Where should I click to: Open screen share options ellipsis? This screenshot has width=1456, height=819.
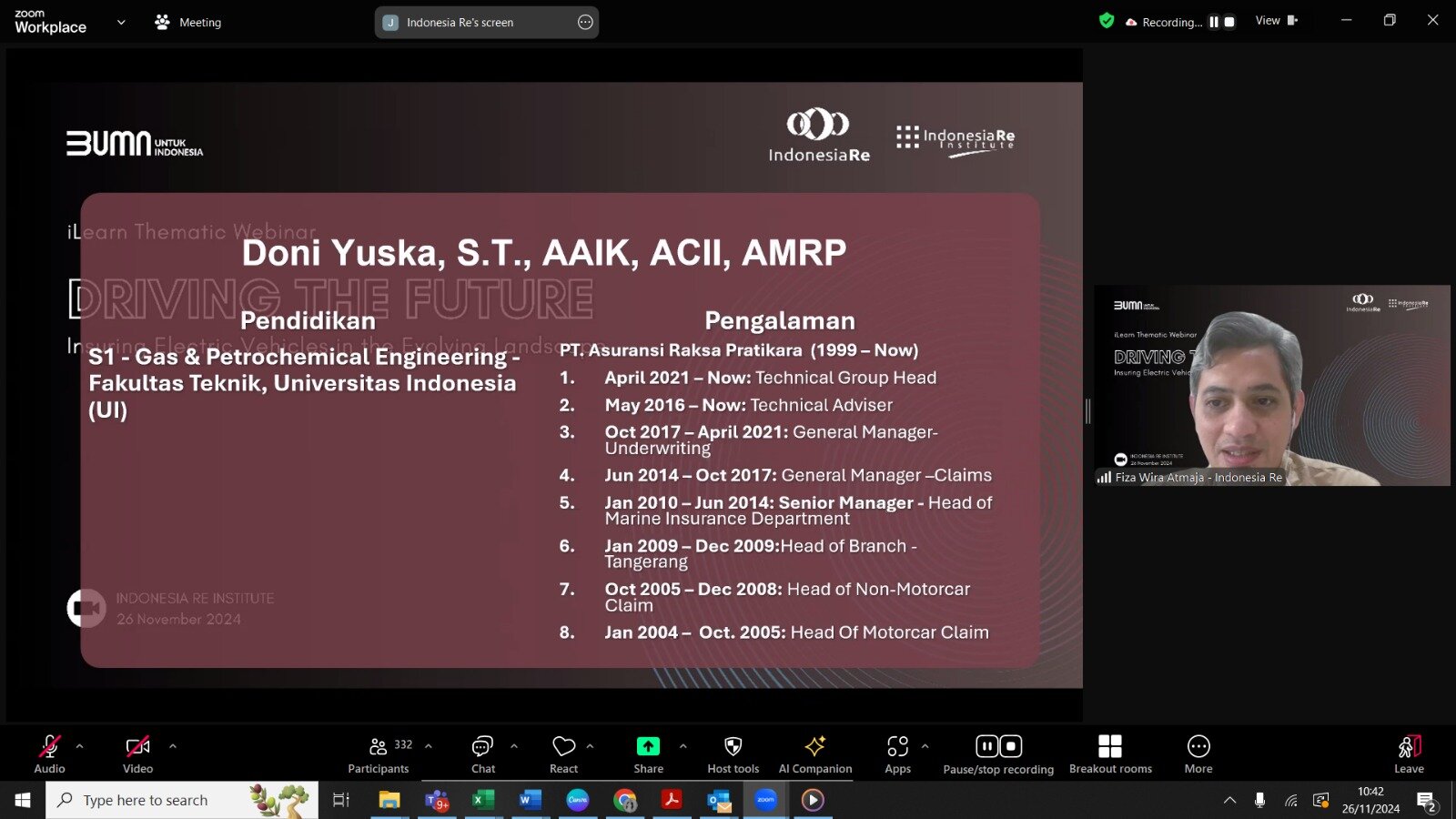(585, 22)
